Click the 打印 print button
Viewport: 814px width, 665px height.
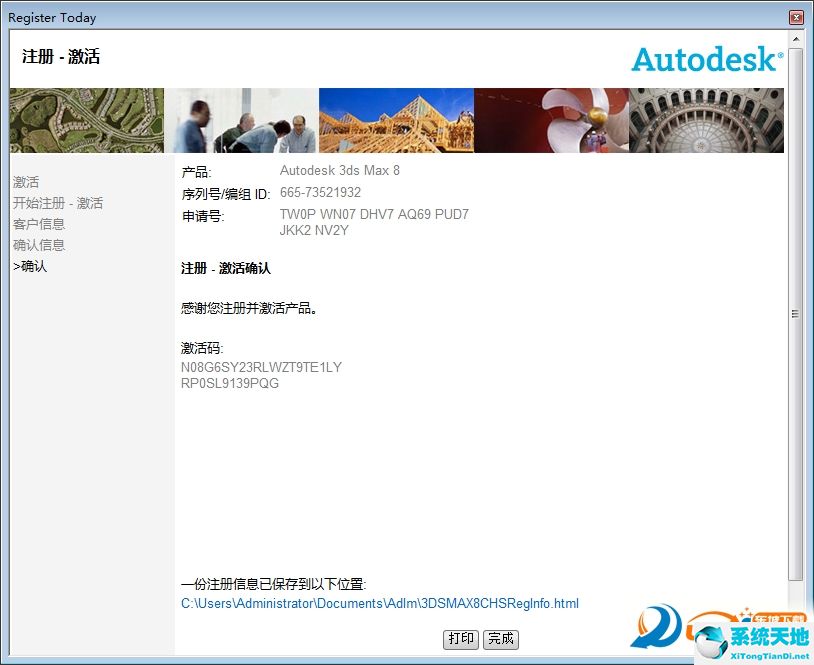click(460, 639)
